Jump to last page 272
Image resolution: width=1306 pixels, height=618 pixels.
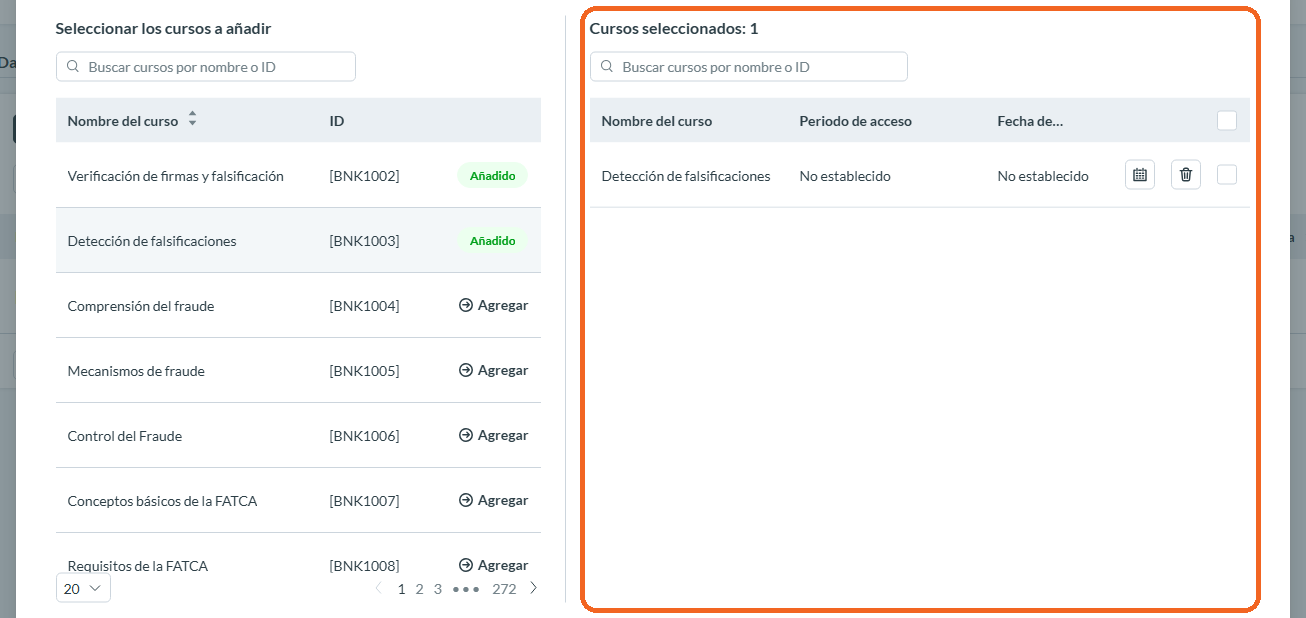point(504,589)
